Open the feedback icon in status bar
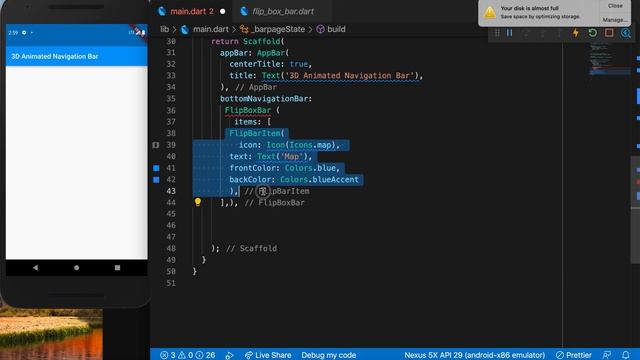 pos(607,355)
